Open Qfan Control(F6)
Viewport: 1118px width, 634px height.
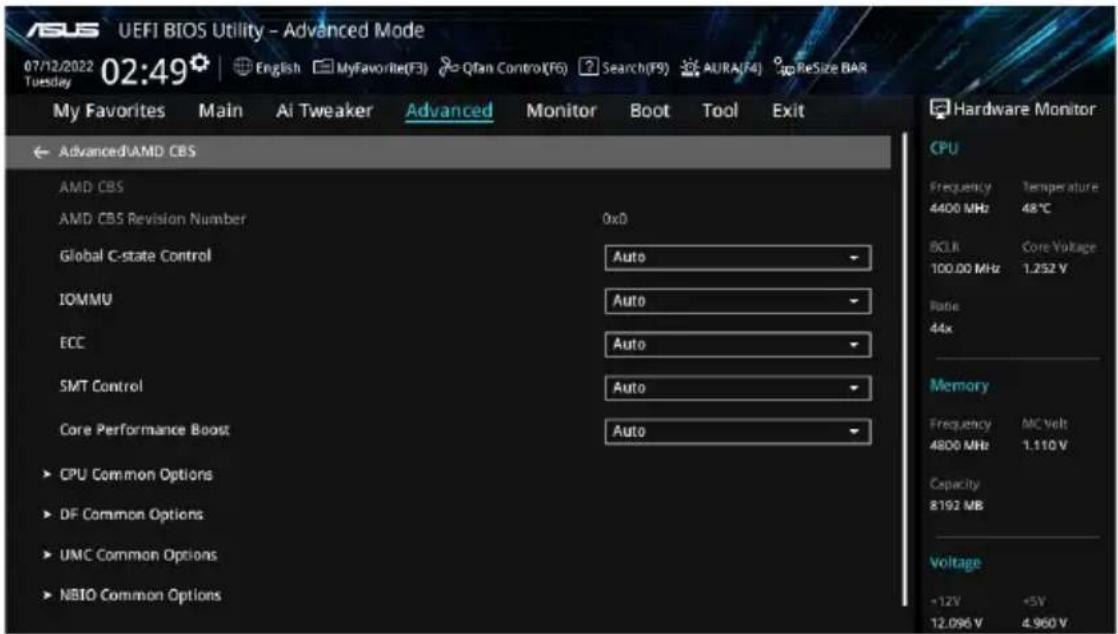point(503,68)
